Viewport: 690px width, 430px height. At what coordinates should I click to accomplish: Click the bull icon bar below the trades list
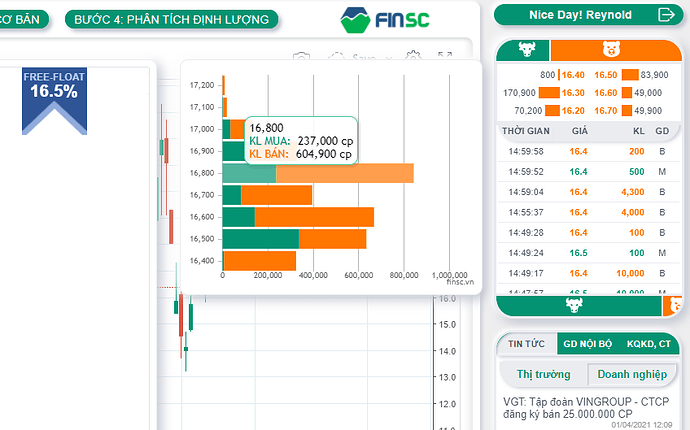coord(579,305)
